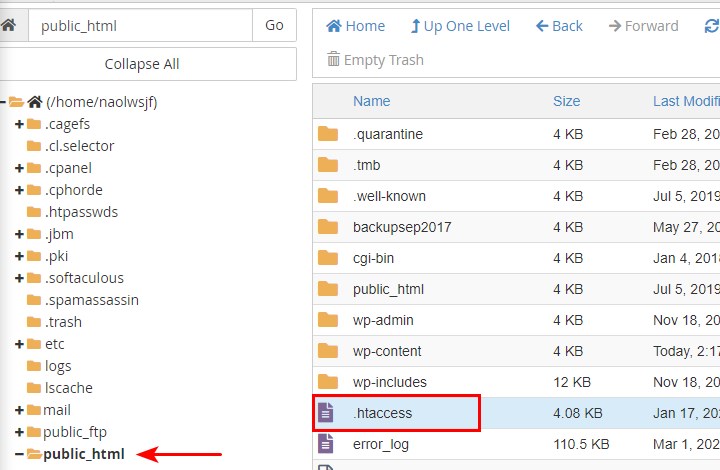
Task: Open Home in the toolbar
Action: click(355, 26)
